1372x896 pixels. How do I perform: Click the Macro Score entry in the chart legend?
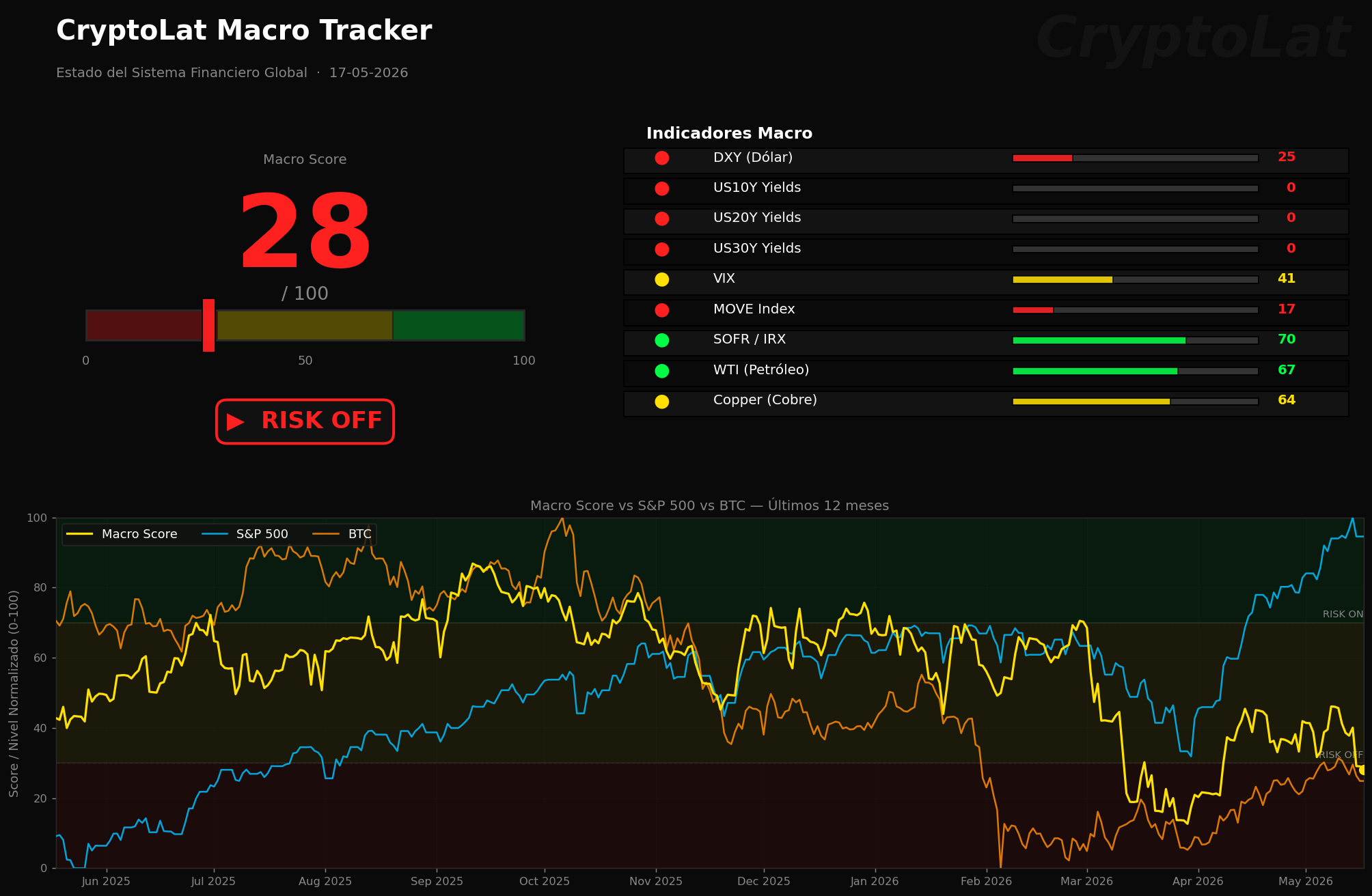click(122, 534)
